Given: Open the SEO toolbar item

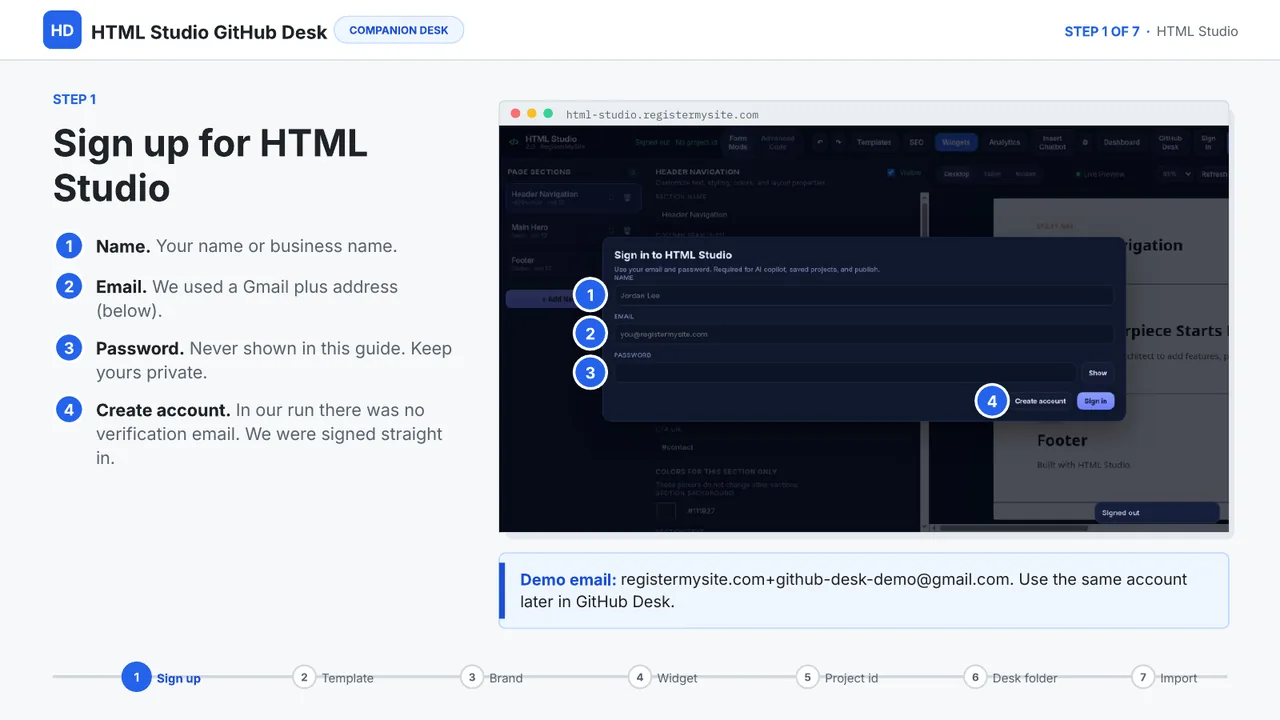Looking at the screenshot, I should tap(916, 142).
